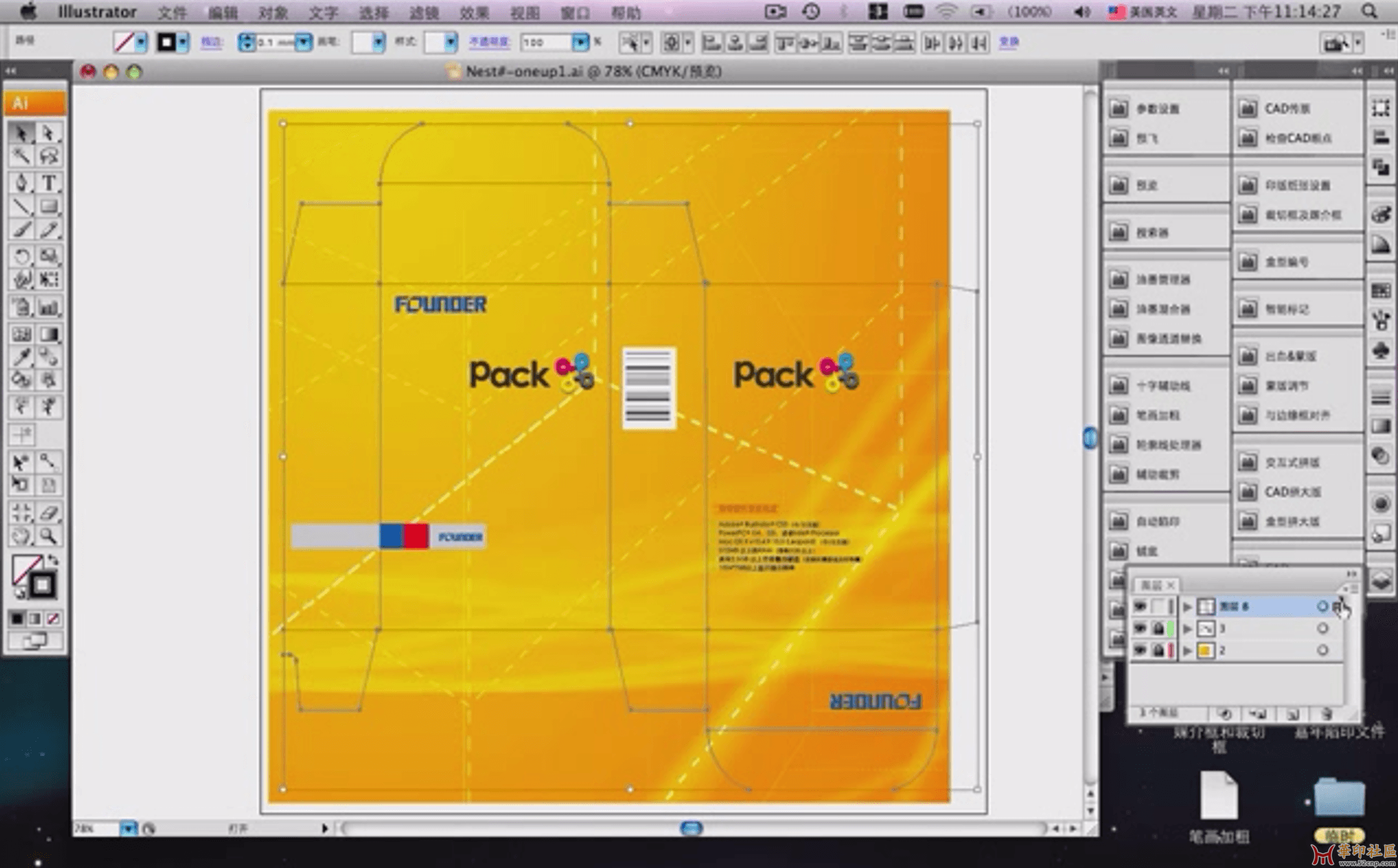Select the Eraser tool
The height and width of the screenshot is (868, 1398).
[x=48, y=512]
